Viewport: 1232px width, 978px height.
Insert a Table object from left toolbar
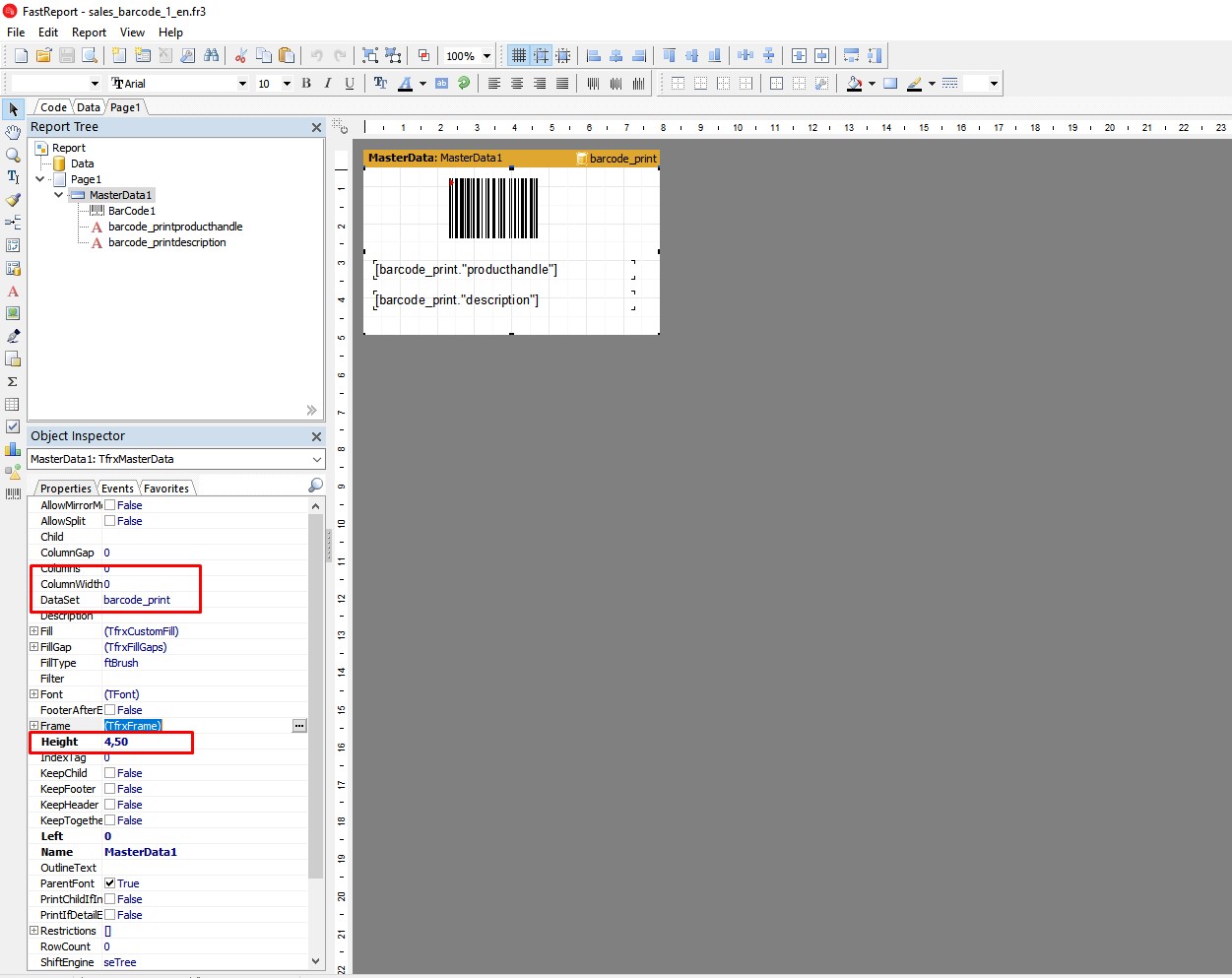click(x=13, y=404)
